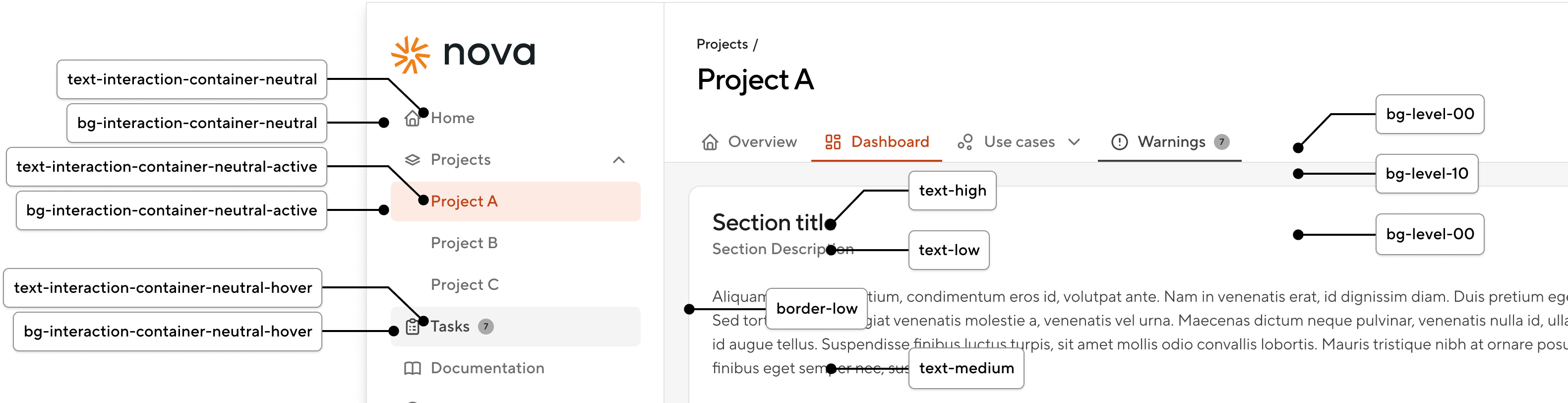The image size is (1568, 403).
Task: Open Project C in the sidebar
Action: pyautogui.click(x=465, y=285)
